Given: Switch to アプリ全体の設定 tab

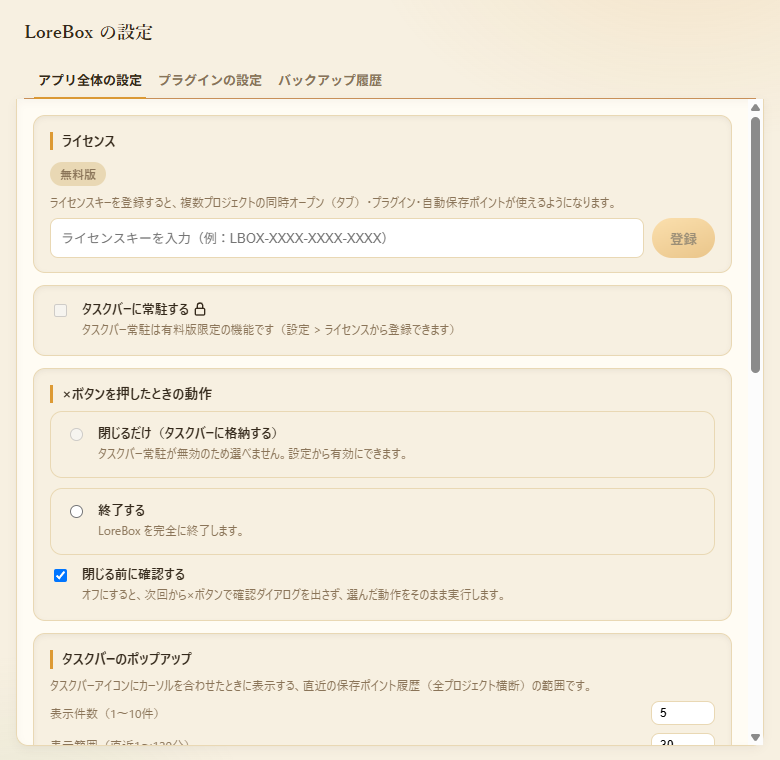Looking at the screenshot, I should [90, 81].
